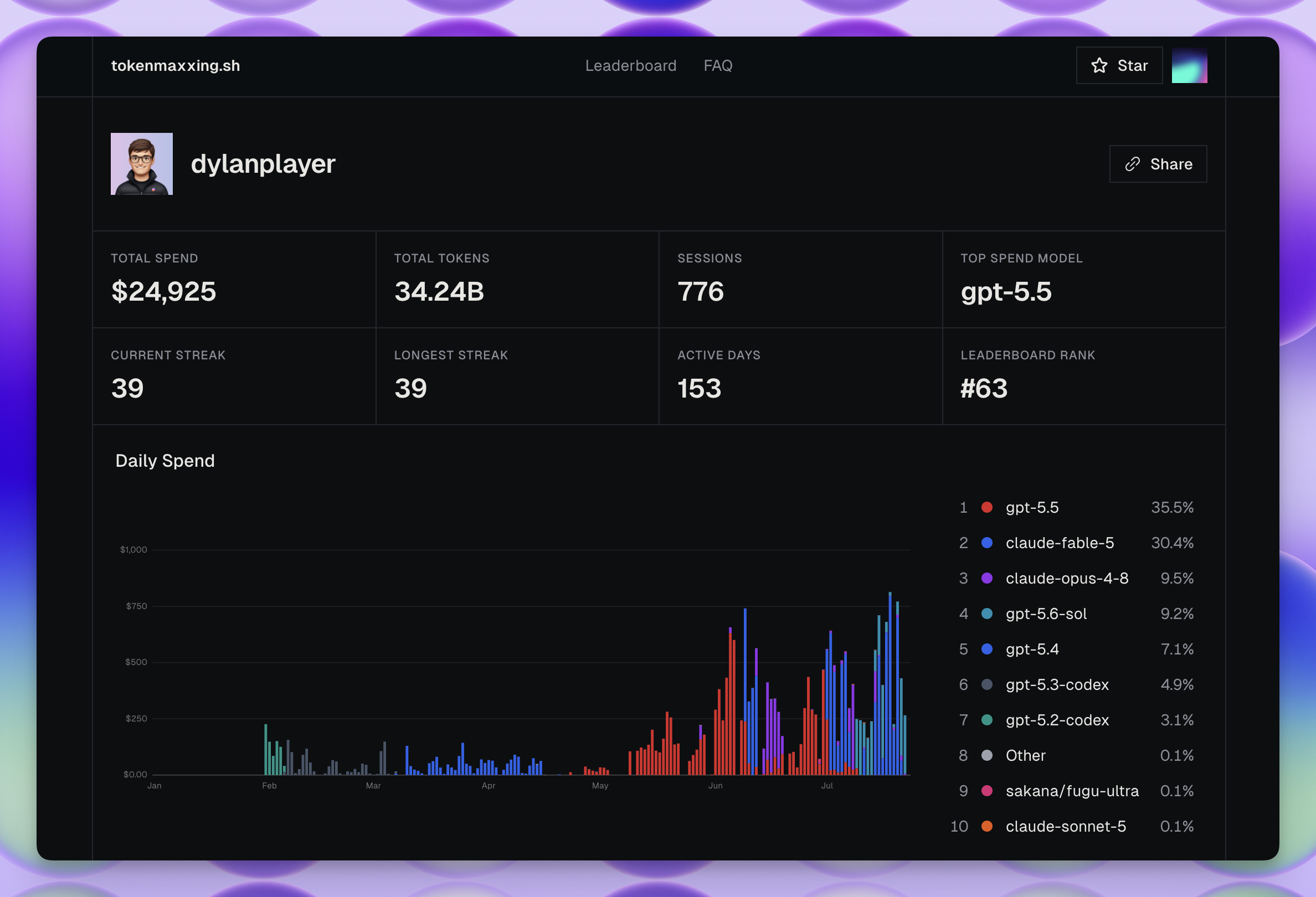Click the Apr x-axis label
1316x897 pixels.
[488, 786]
